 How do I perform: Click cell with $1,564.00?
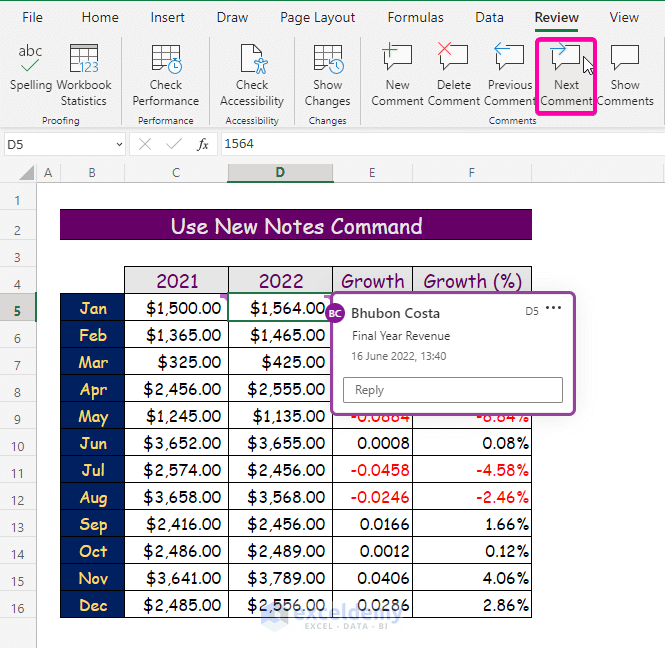[x=280, y=307]
